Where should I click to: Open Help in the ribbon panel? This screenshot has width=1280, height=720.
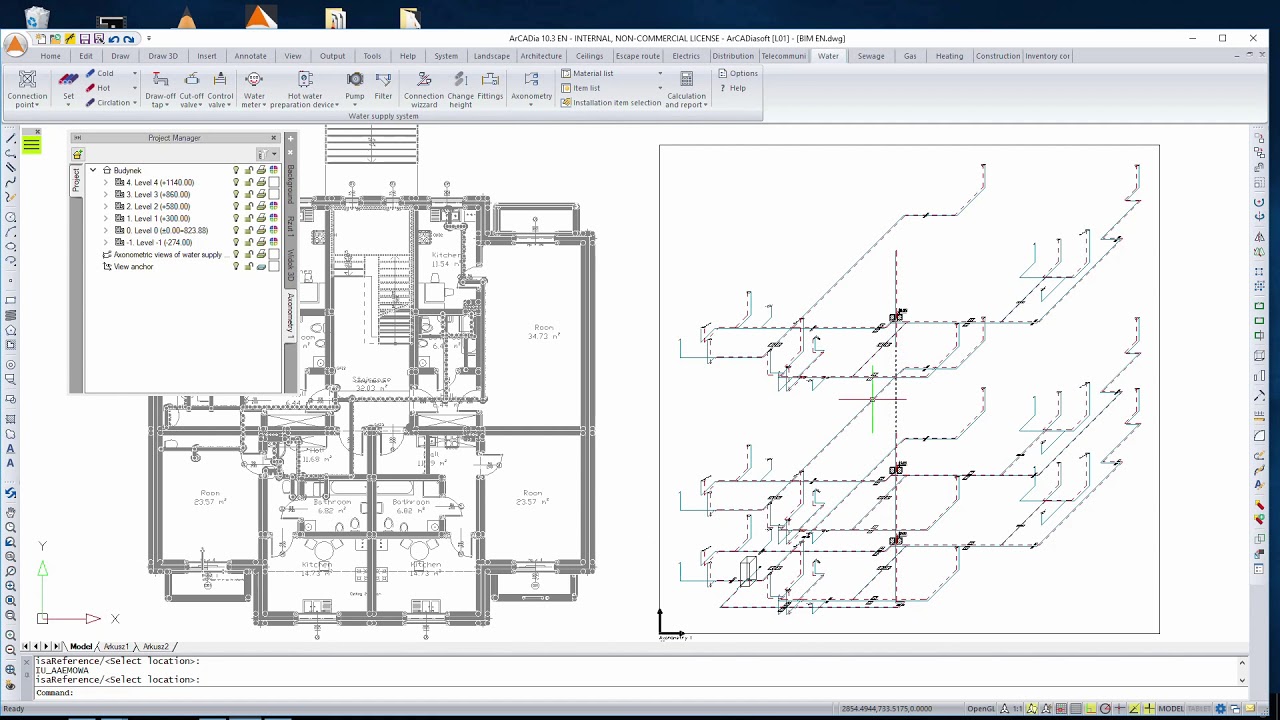732,88
